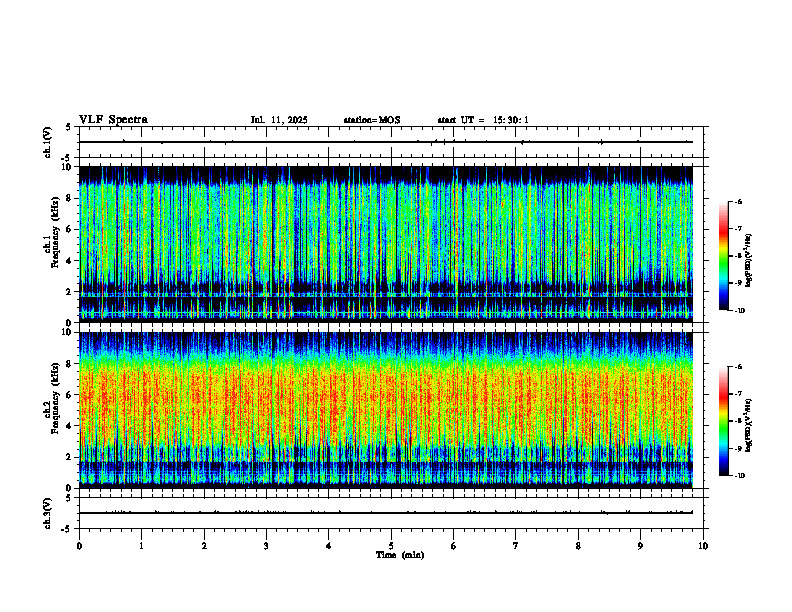792x612 pixels.
Task: Click inside the ch.1 spectrogram panel
Action: 386,244
